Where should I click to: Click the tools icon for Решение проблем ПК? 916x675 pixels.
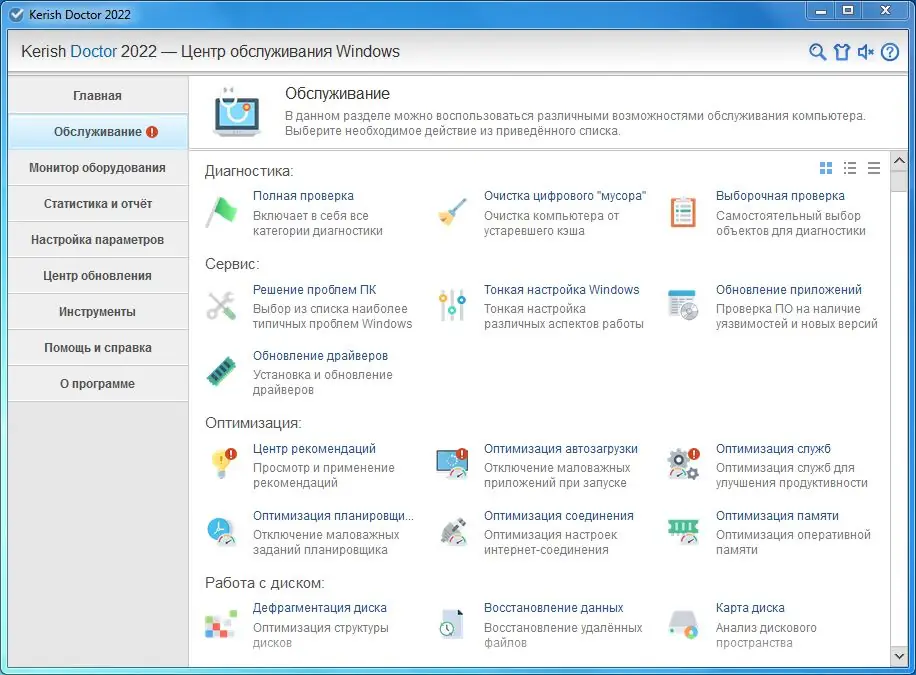point(221,306)
